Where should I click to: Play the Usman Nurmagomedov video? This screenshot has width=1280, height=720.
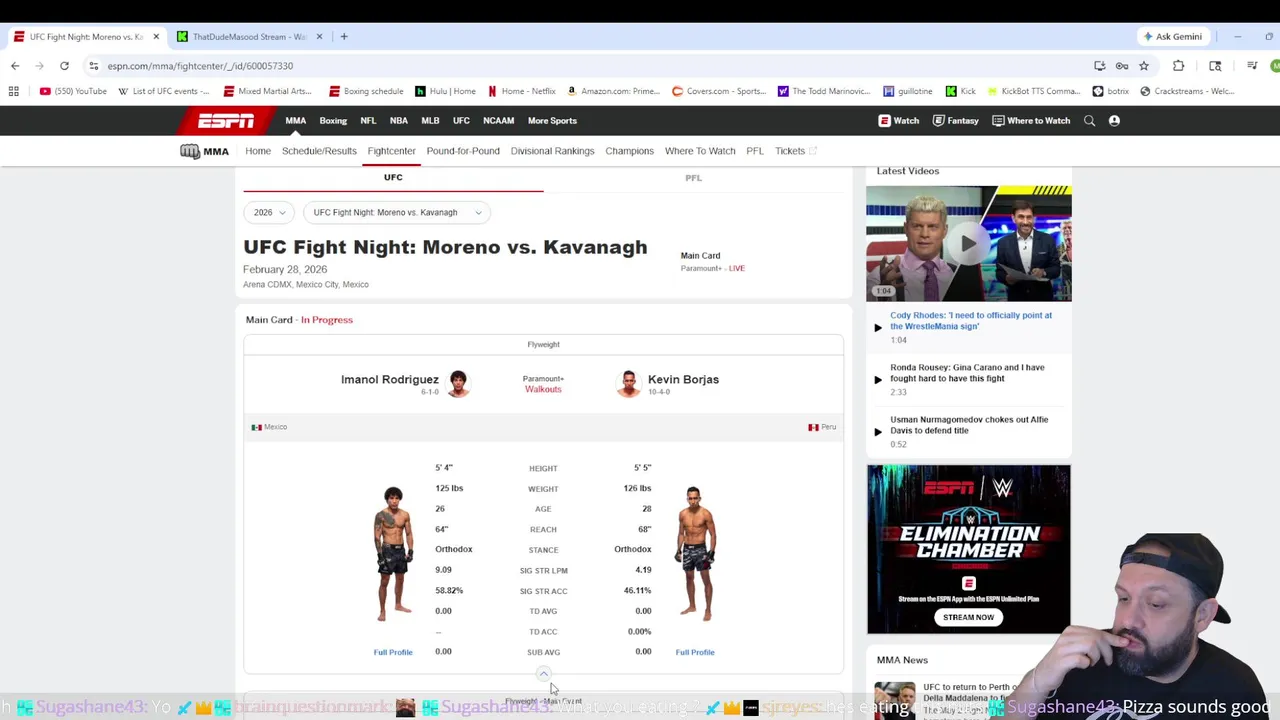(x=878, y=431)
